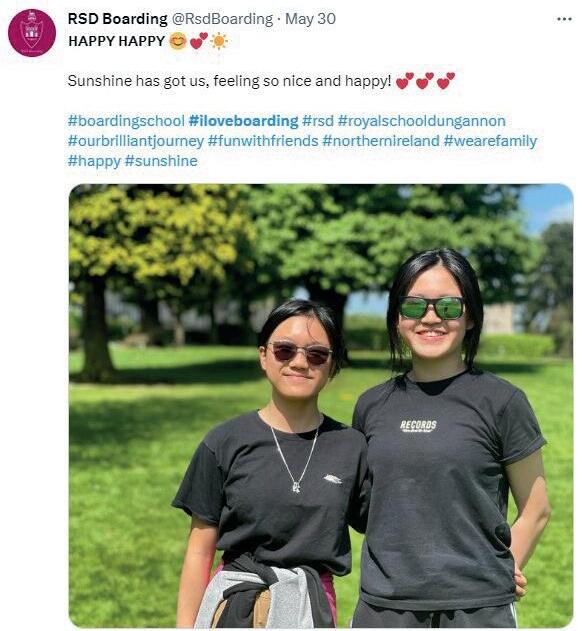The width and height of the screenshot is (588, 631).
Task: Open the #royalschooldungannon hashtag
Action: coord(422,121)
